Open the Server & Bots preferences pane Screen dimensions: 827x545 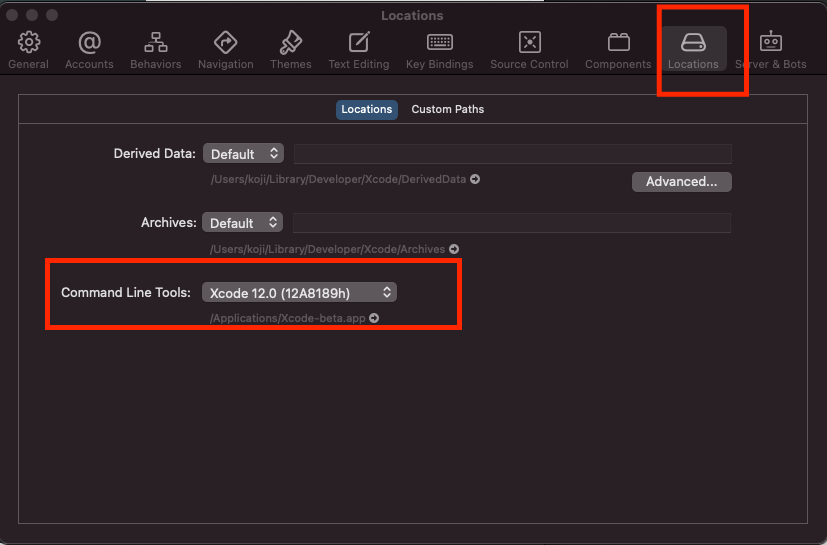[x=771, y=50]
